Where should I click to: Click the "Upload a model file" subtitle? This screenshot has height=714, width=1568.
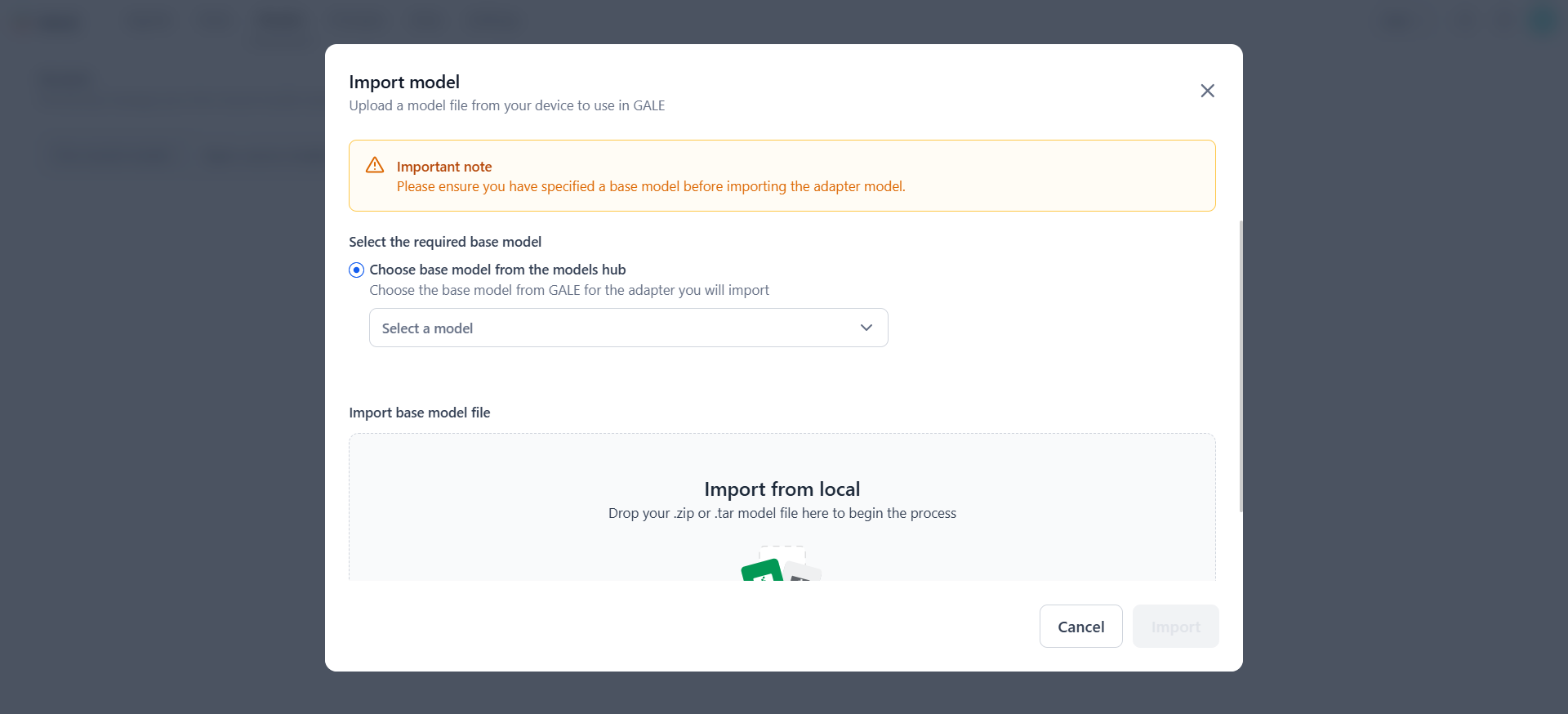coord(506,105)
